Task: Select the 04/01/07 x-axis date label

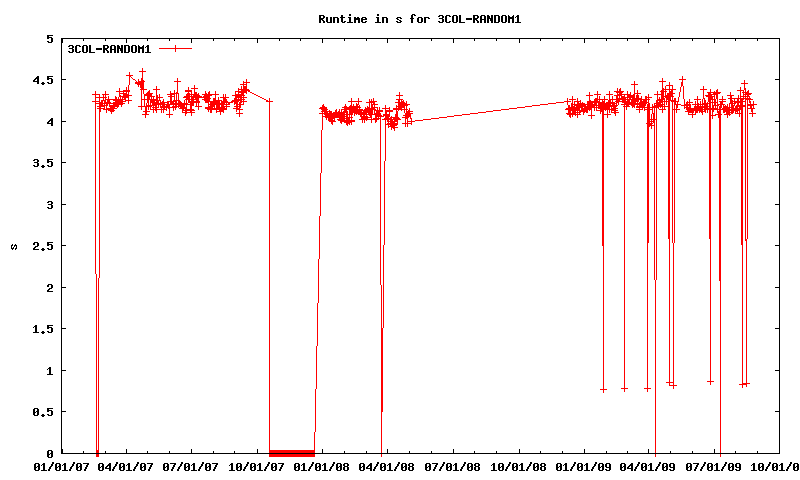Action: click(x=126, y=466)
